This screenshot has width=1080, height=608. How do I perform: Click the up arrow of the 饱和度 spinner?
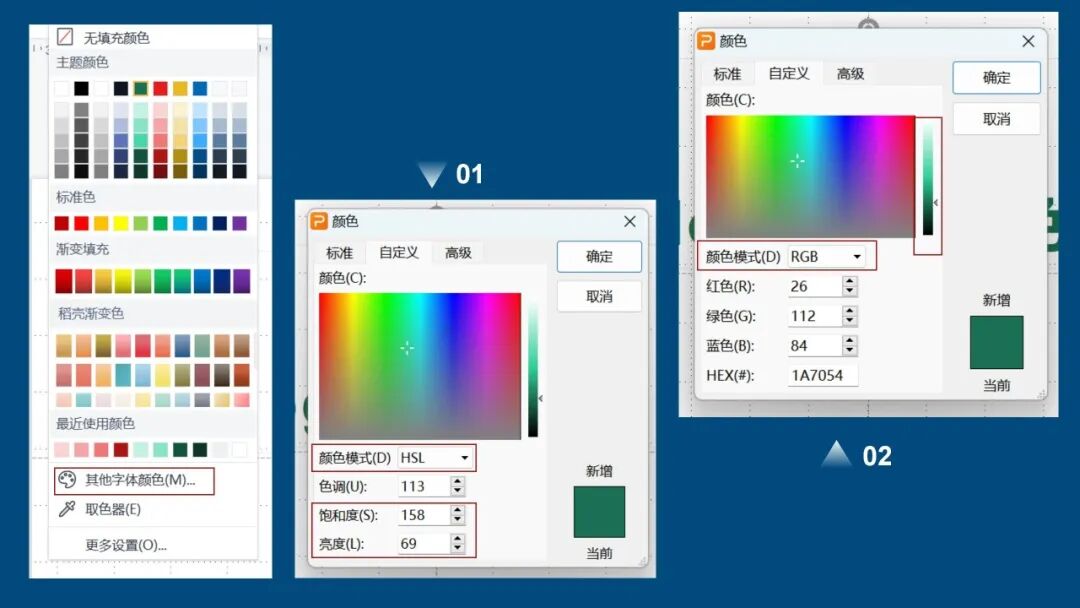457,510
